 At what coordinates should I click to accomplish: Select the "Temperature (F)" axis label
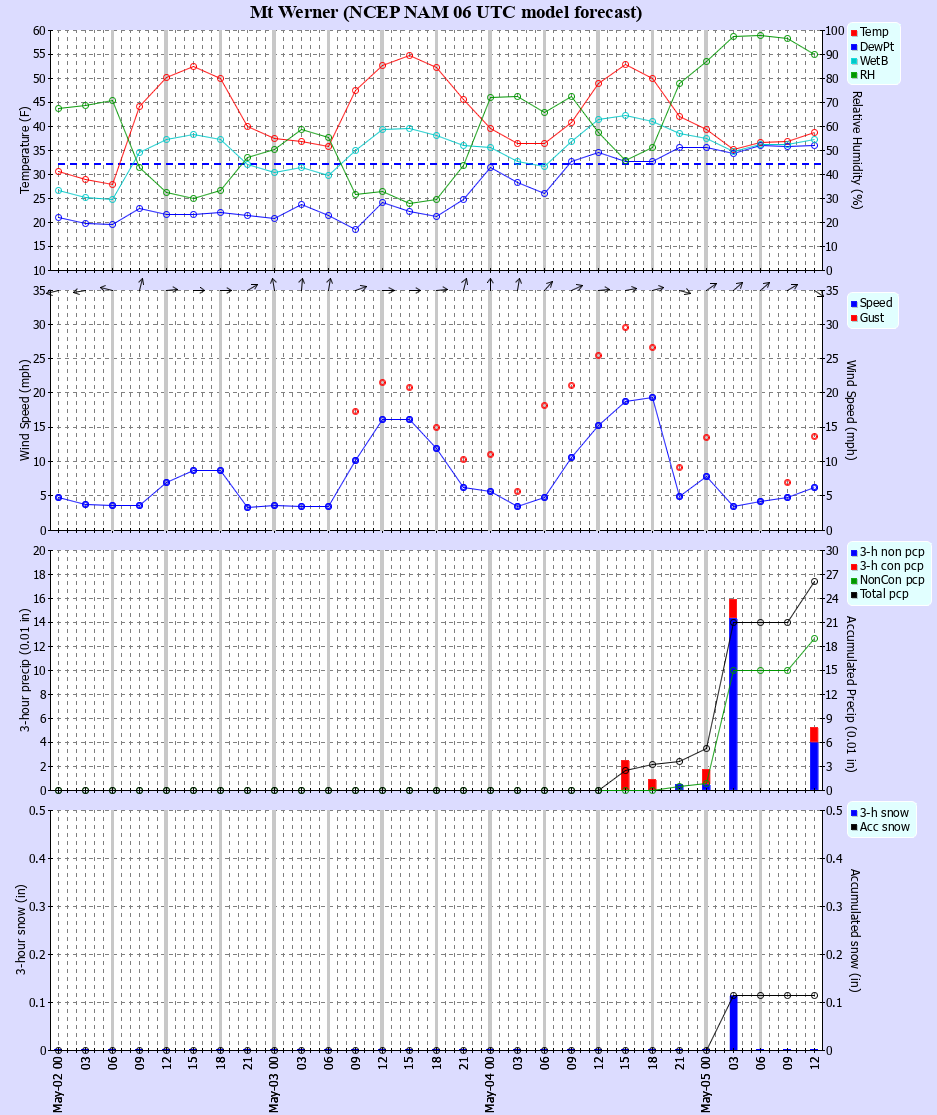[25, 150]
